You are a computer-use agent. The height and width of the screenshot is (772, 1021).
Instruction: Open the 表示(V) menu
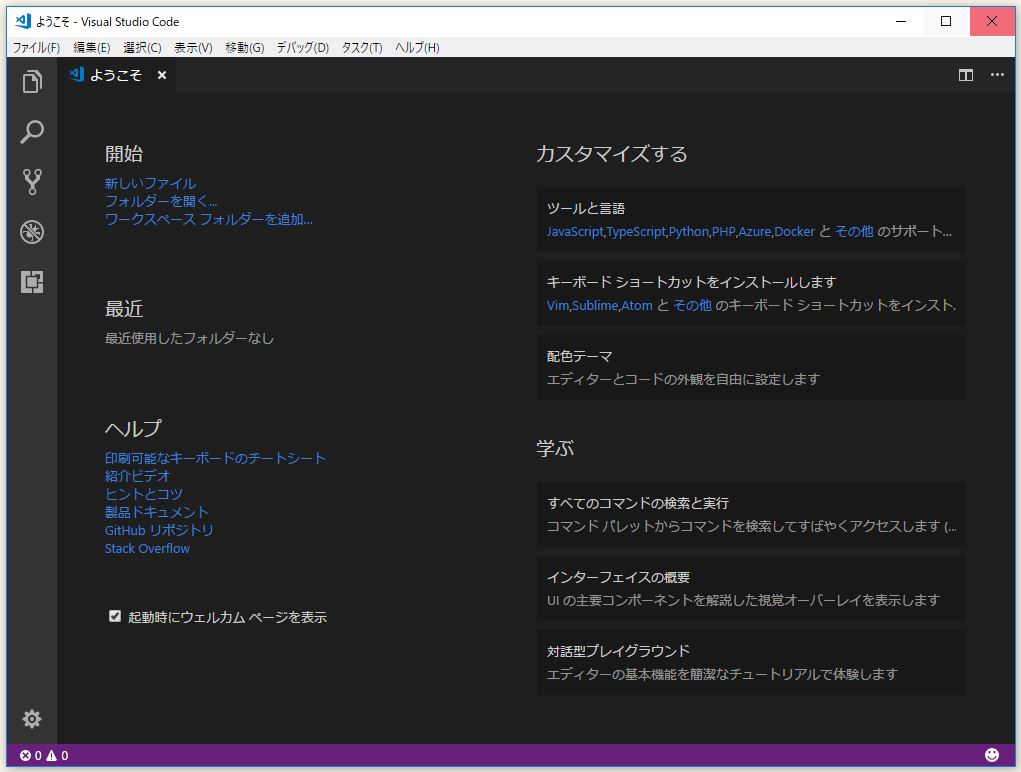point(193,48)
